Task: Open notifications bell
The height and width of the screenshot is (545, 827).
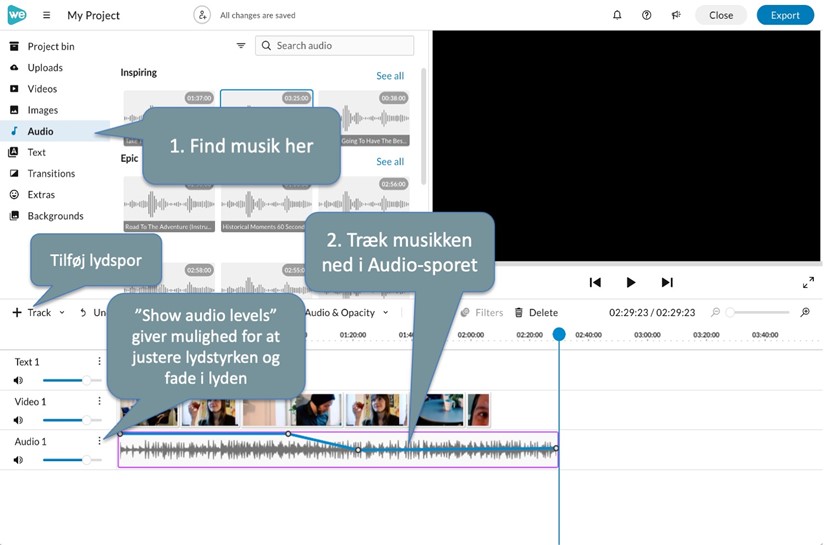Action: [617, 15]
